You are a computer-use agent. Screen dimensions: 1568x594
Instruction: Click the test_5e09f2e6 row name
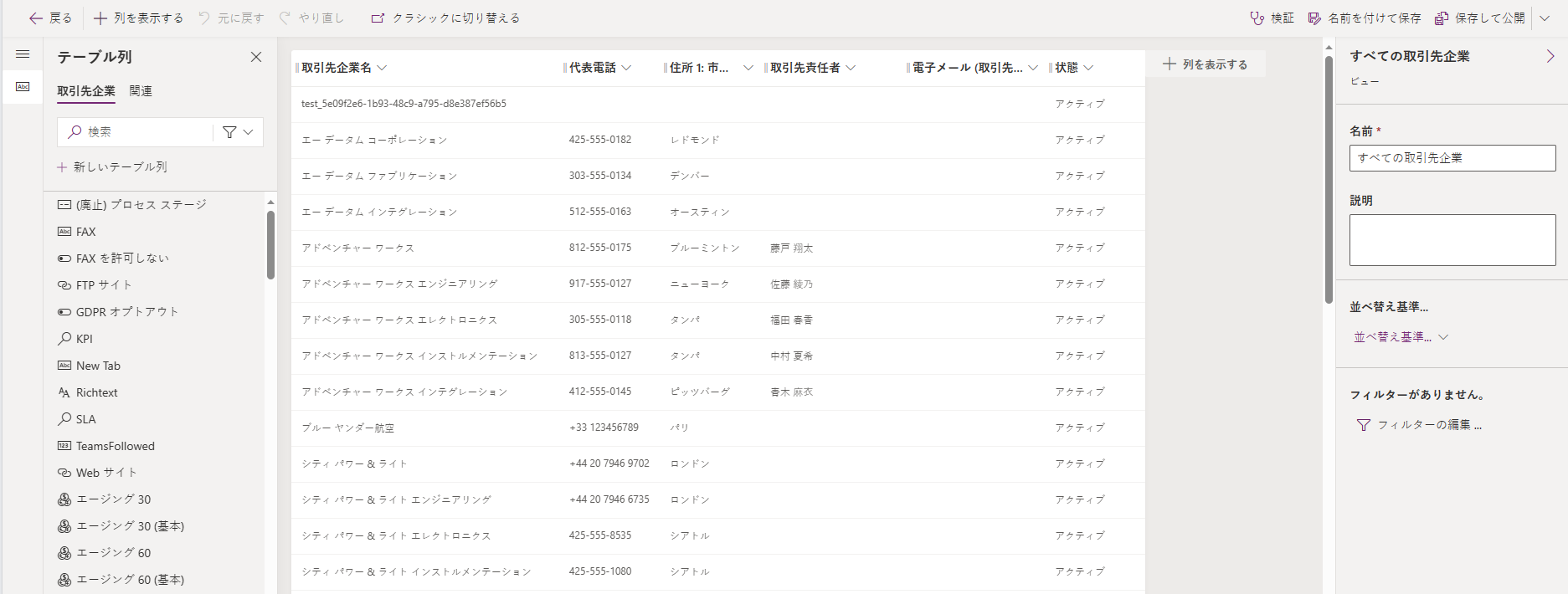(404, 104)
